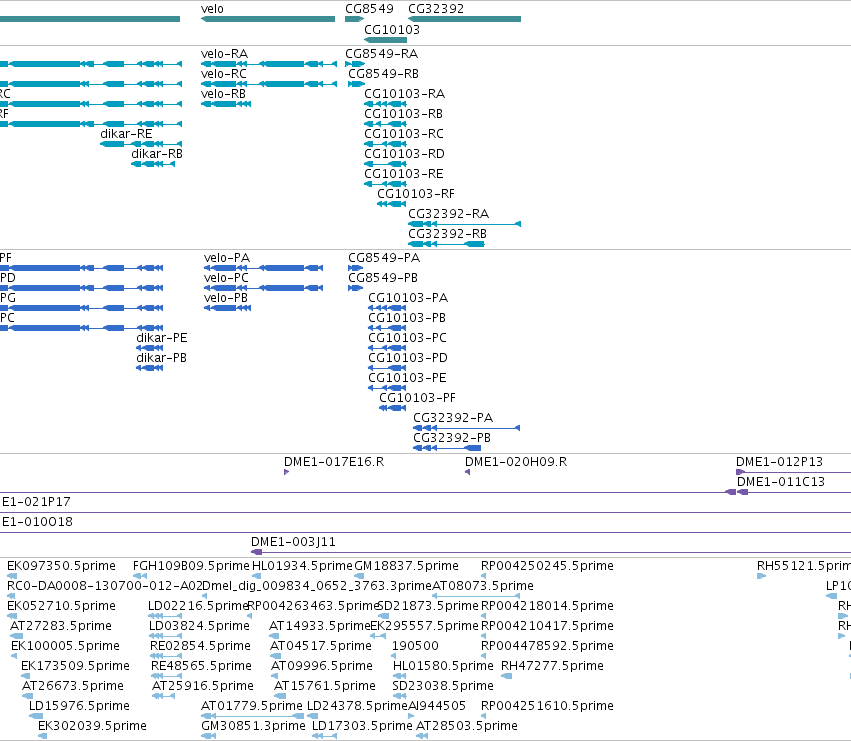The image size is (851, 741).
Task: Click EST EK097350.5prime label
Action: tap(61, 566)
